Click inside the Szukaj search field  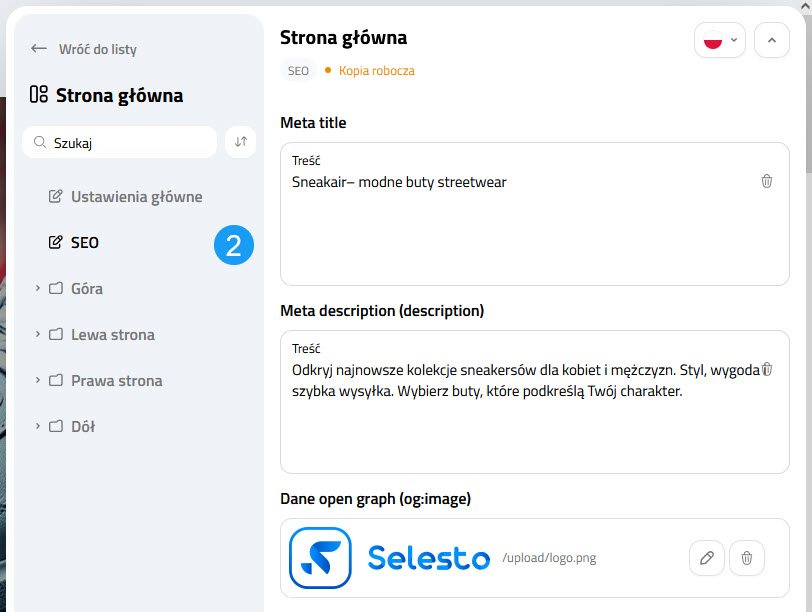pyautogui.click(x=119, y=142)
